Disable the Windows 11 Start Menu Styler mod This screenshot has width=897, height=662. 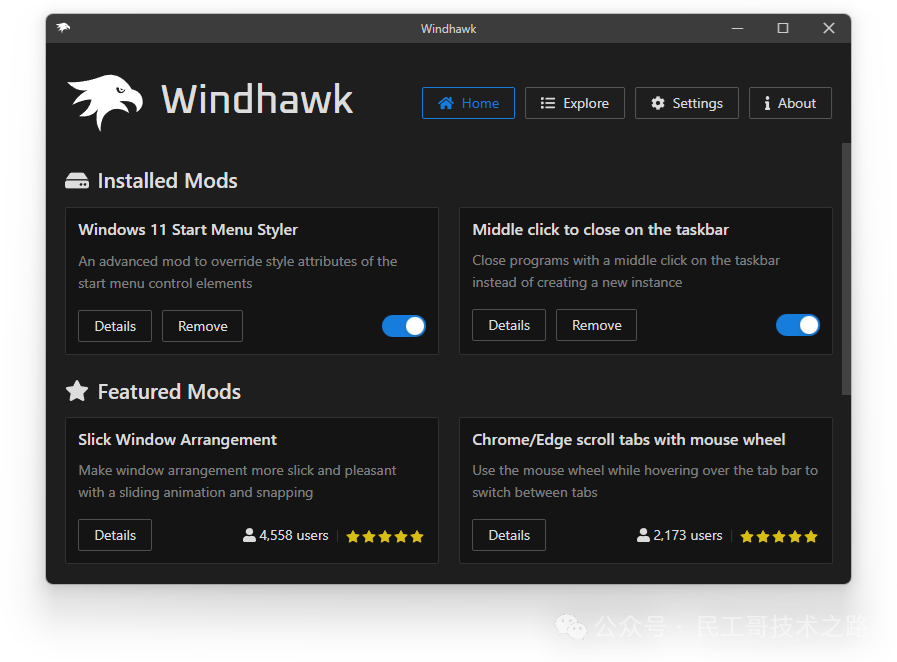pyautogui.click(x=403, y=326)
